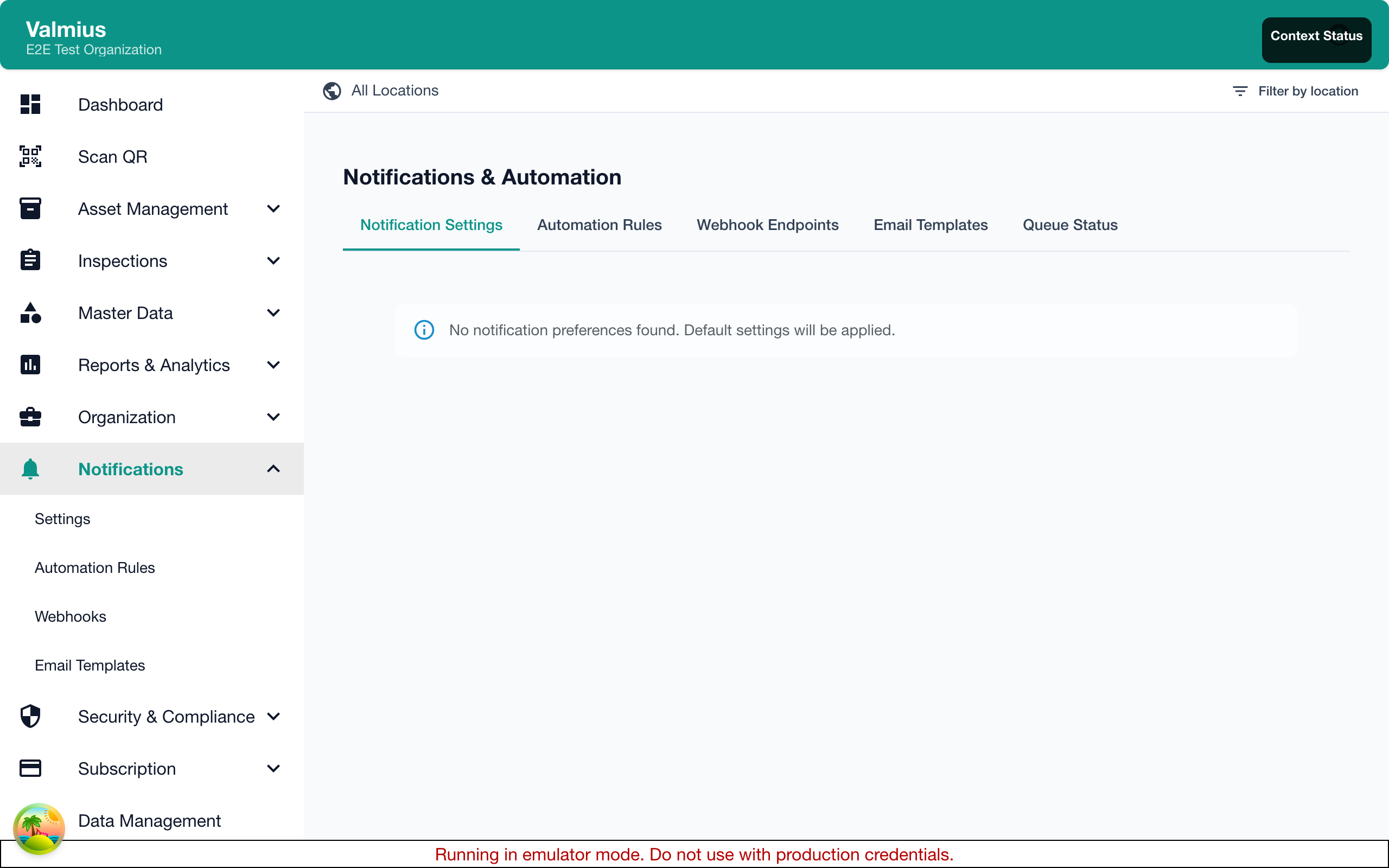Open the Queue Status tab

1069,225
